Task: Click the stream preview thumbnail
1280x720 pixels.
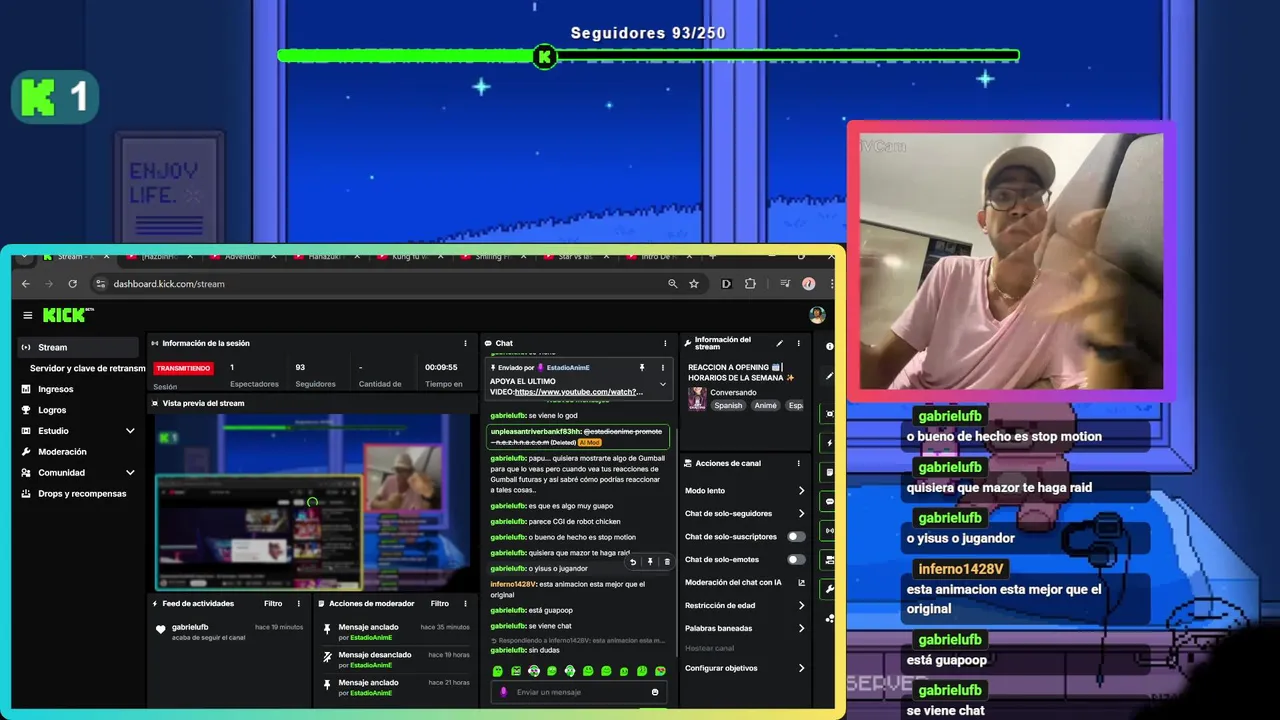Action: pos(314,502)
